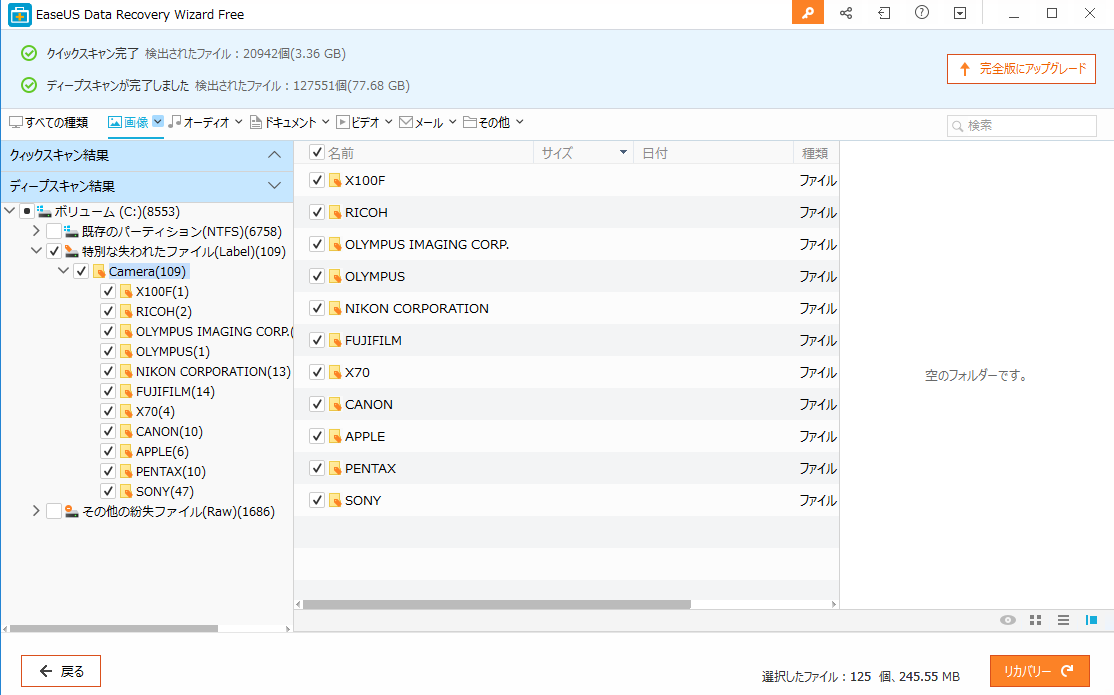
Task: Uncheck the PENTAX checkbox in file list
Action: coord(317,468)
